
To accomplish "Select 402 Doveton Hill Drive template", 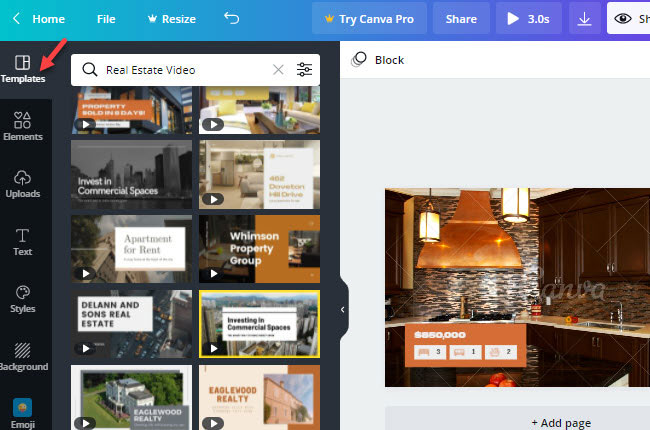I will tap(260, 174).
